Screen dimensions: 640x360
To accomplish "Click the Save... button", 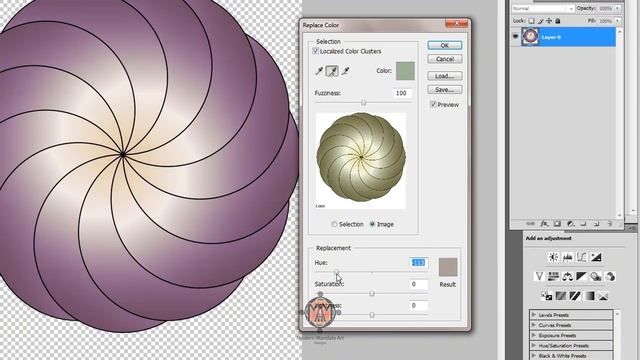I will point(445,89).
